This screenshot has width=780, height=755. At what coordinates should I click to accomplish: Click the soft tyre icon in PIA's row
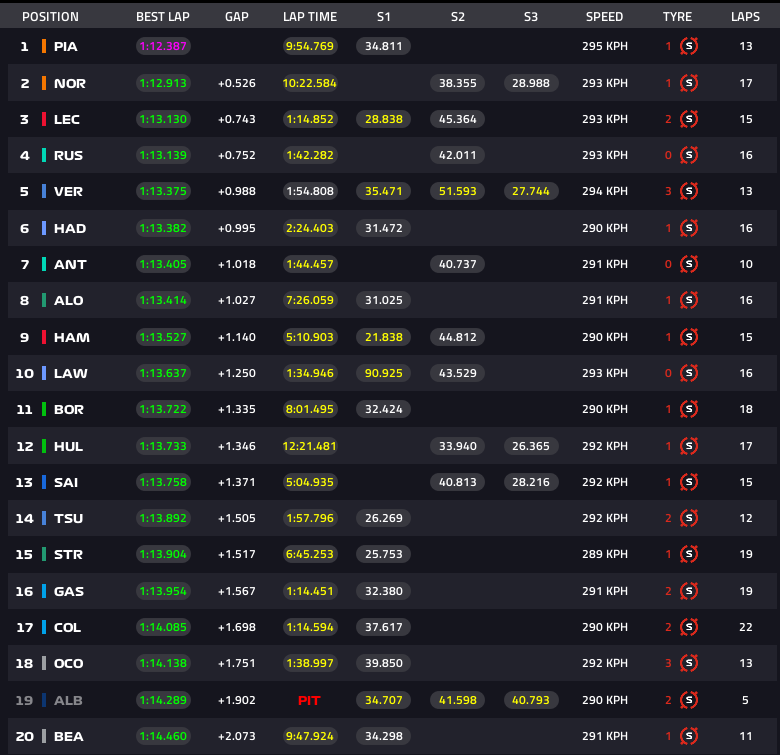point(689,46)
